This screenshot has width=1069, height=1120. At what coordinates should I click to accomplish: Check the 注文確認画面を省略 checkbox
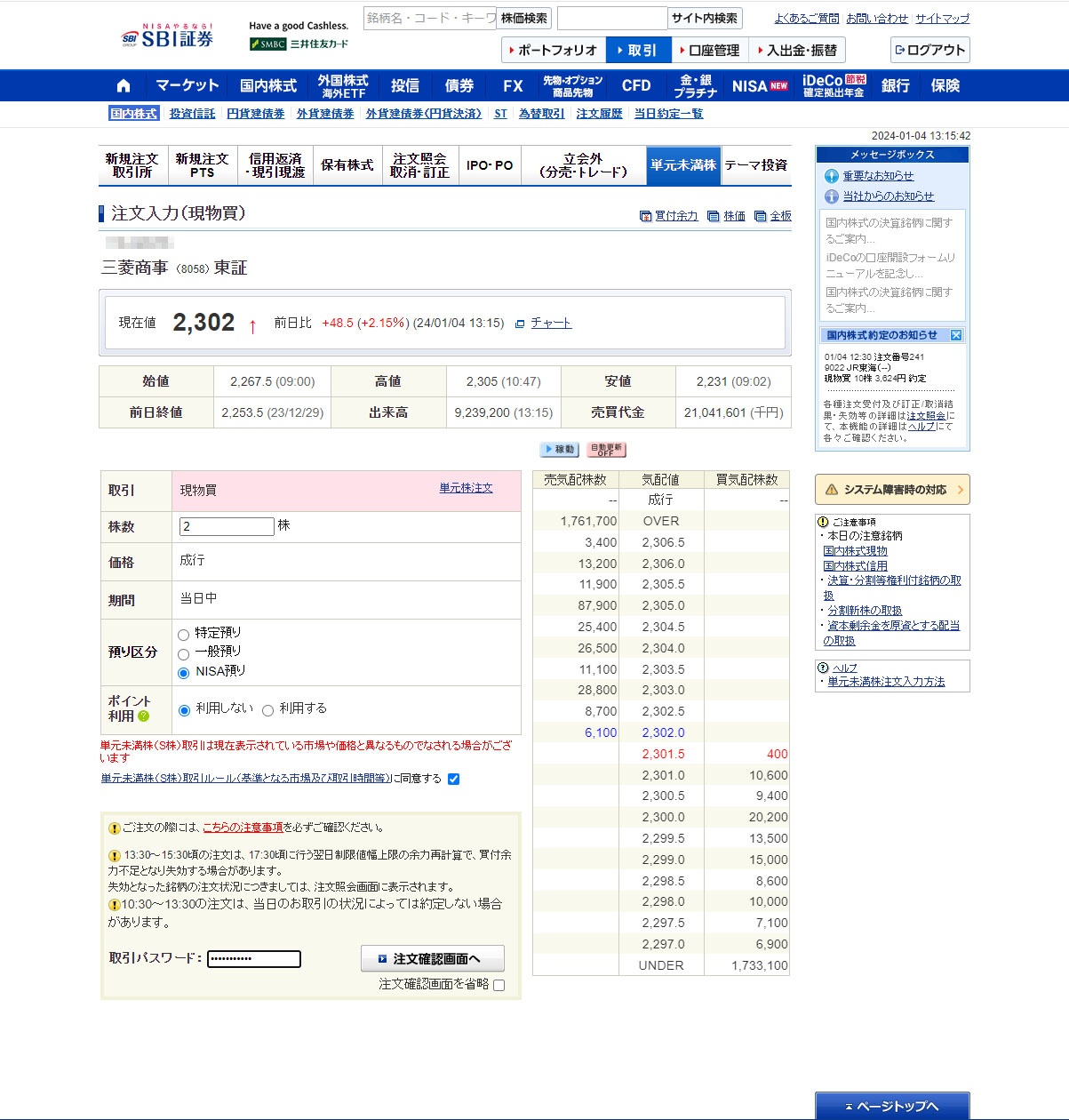tap(499, 985)
